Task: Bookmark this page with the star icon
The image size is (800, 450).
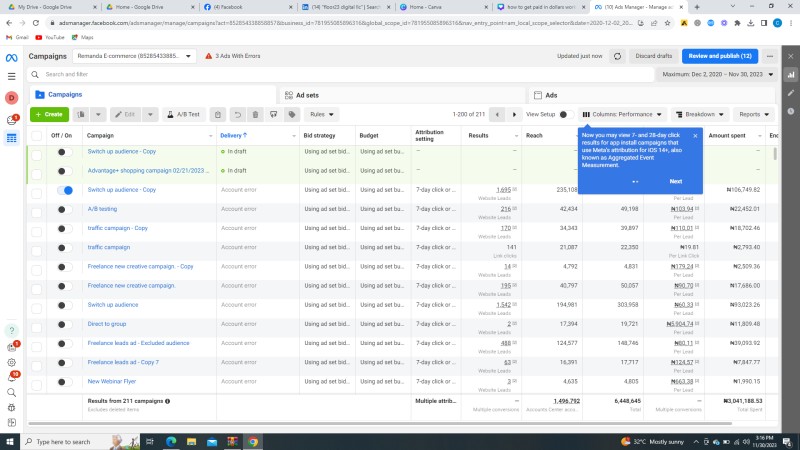Action: pyautogui.click(x=667, y=23)
